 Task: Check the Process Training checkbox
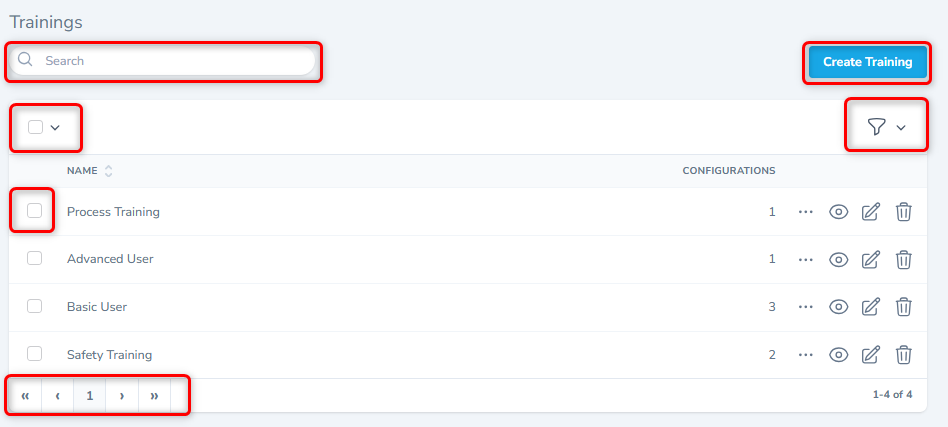coord(35,211)
